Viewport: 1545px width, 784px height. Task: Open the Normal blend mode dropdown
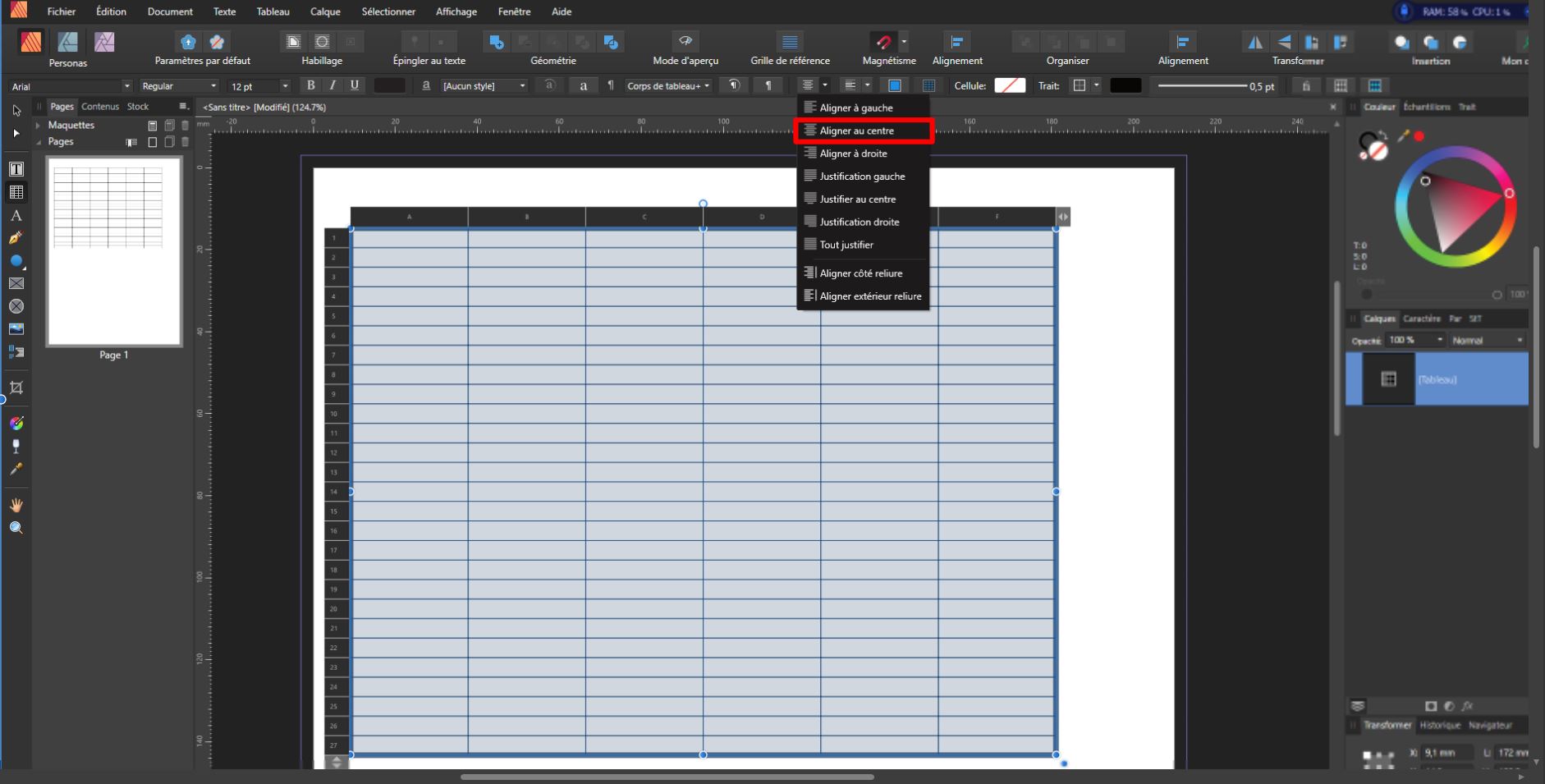pos(1487,340)
